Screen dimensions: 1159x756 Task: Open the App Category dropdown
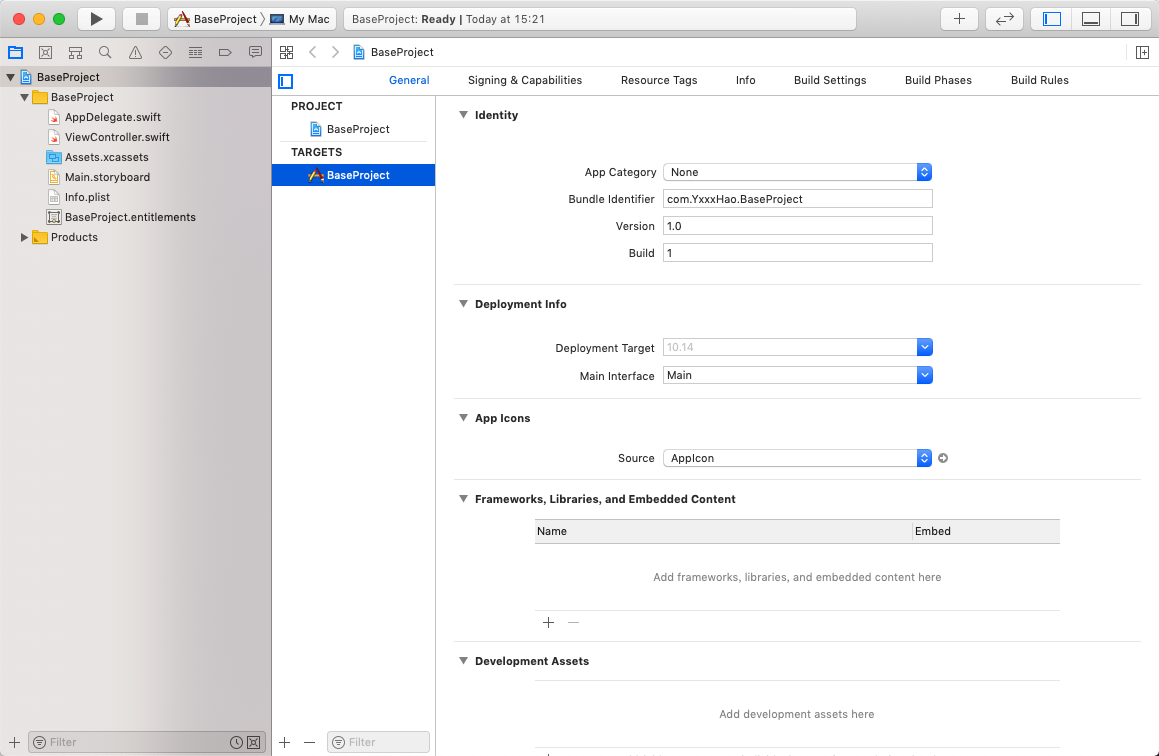tap(798, 172)
